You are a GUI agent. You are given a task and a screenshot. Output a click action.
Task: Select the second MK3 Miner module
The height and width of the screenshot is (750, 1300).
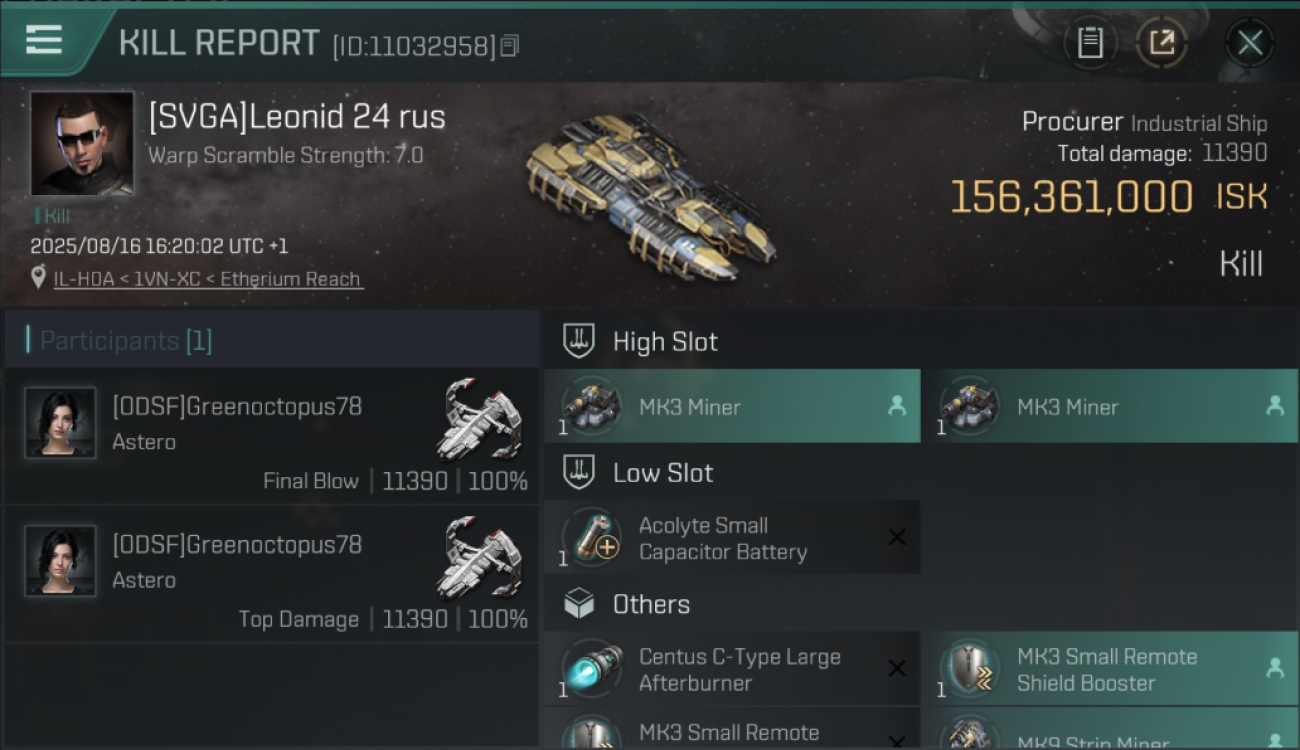1109,406
